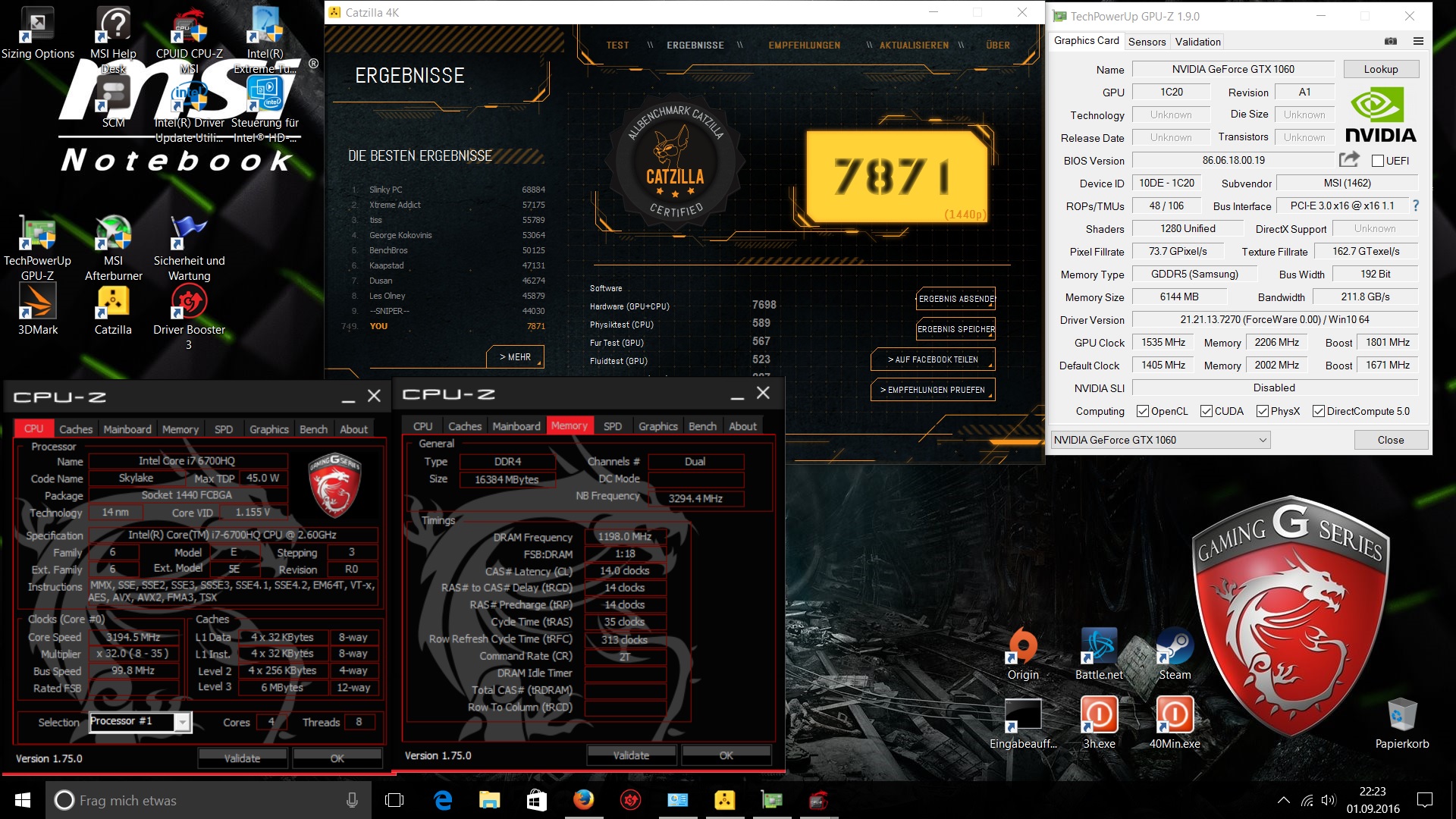Viewport: 1456px width, 819px height.
Task: Toggle the DirectCompute 5.0 checkbox
Action: point(1318,411)
